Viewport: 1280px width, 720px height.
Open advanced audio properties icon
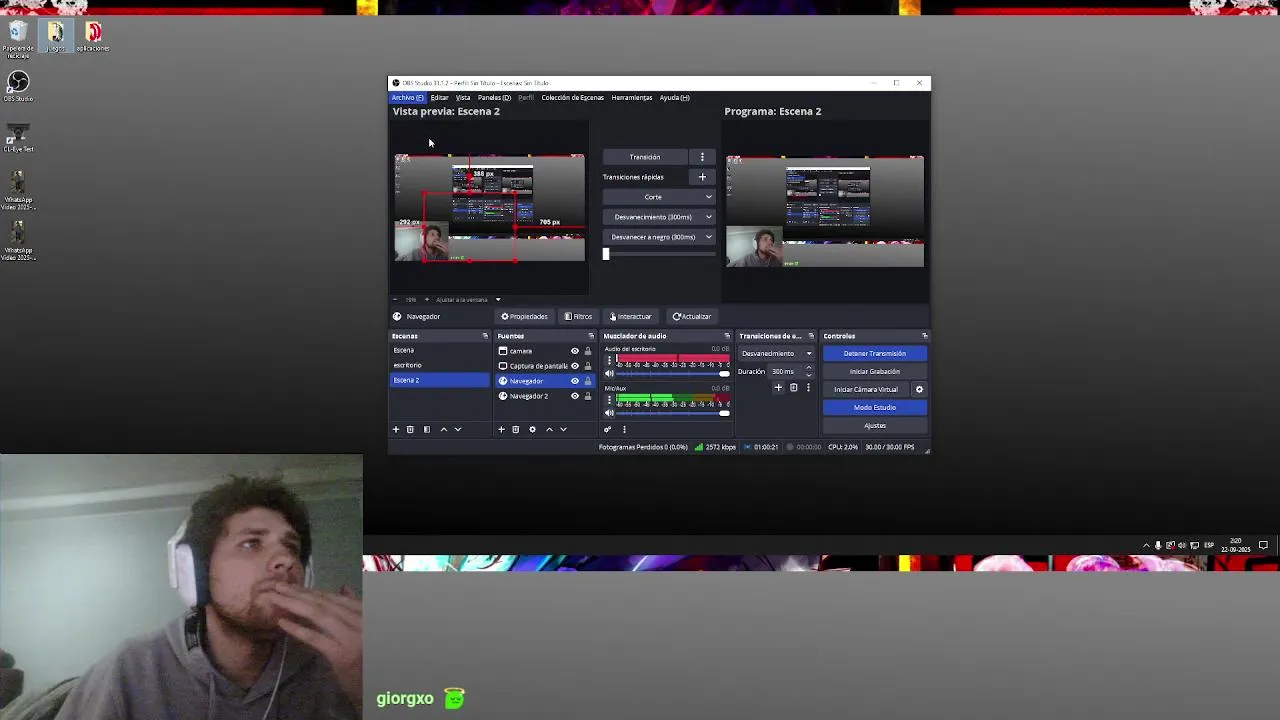(x=607, y=429)
